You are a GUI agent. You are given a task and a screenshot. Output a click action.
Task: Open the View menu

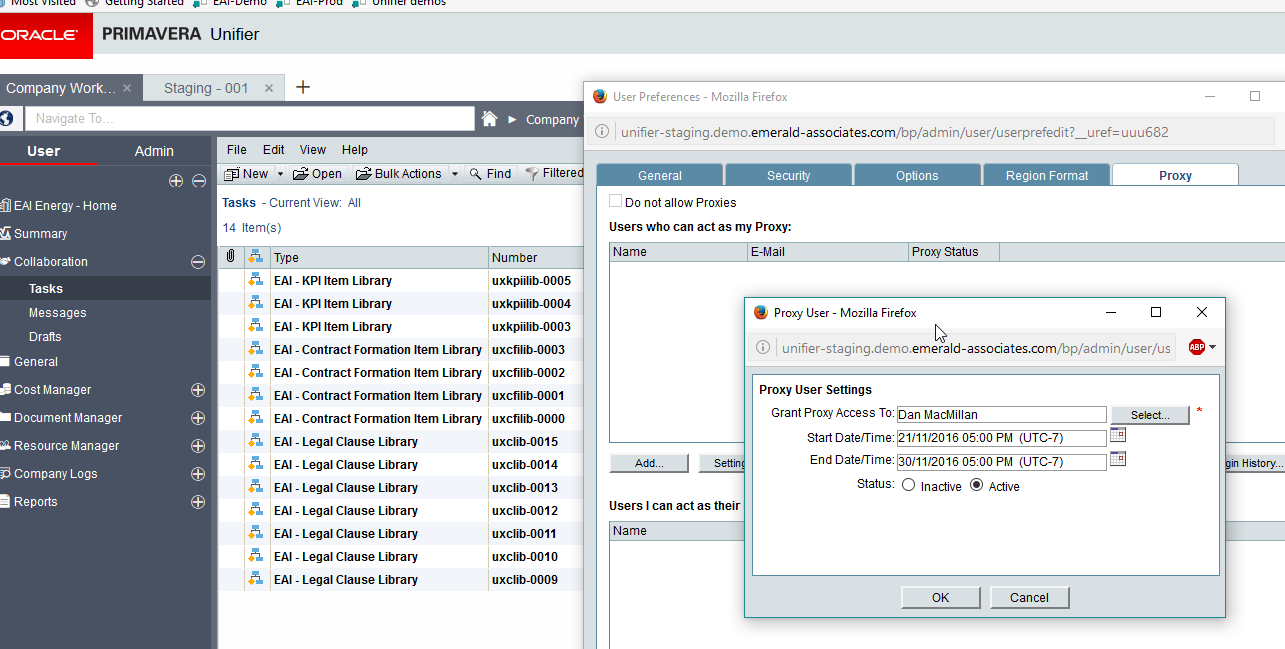tap(312, 149)
